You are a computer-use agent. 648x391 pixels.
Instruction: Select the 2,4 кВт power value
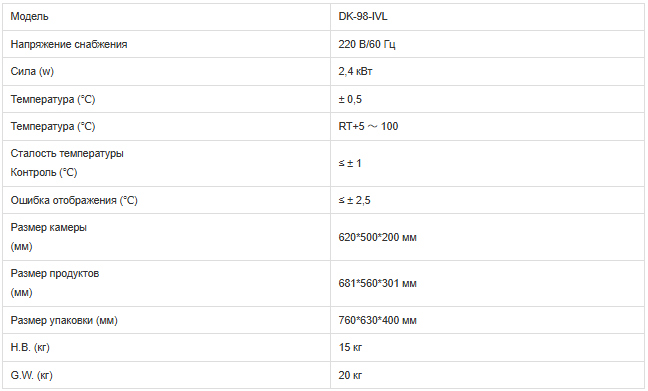click(x=355, y=72)
